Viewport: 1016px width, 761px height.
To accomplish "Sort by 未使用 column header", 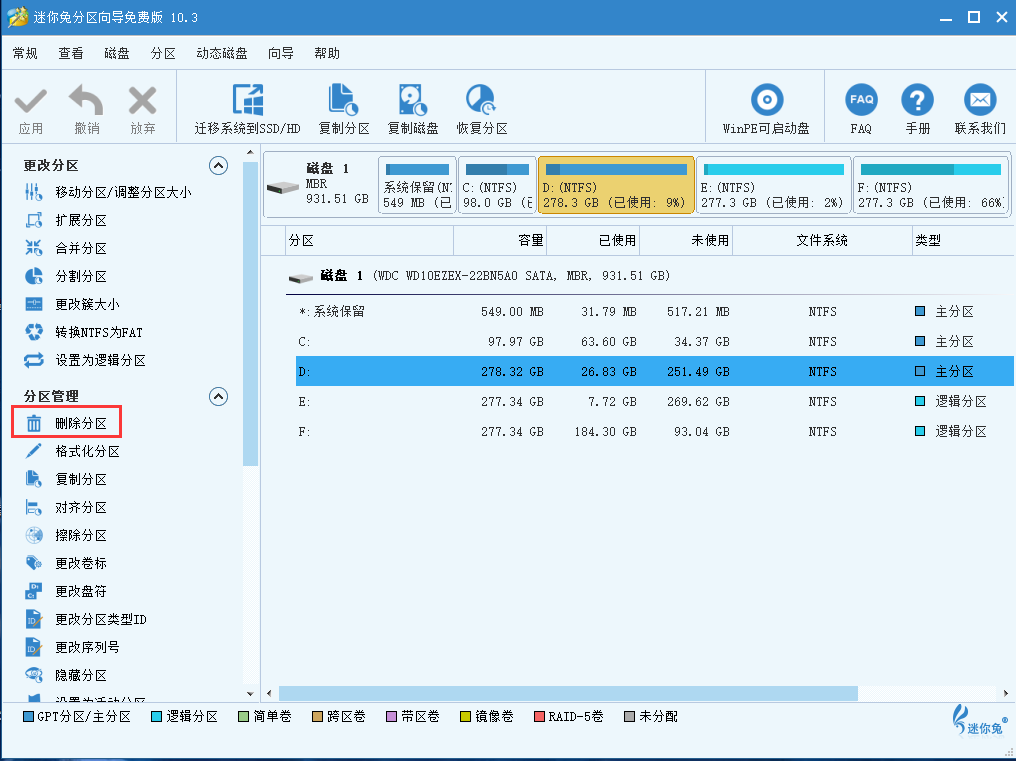I will point(686,240).
